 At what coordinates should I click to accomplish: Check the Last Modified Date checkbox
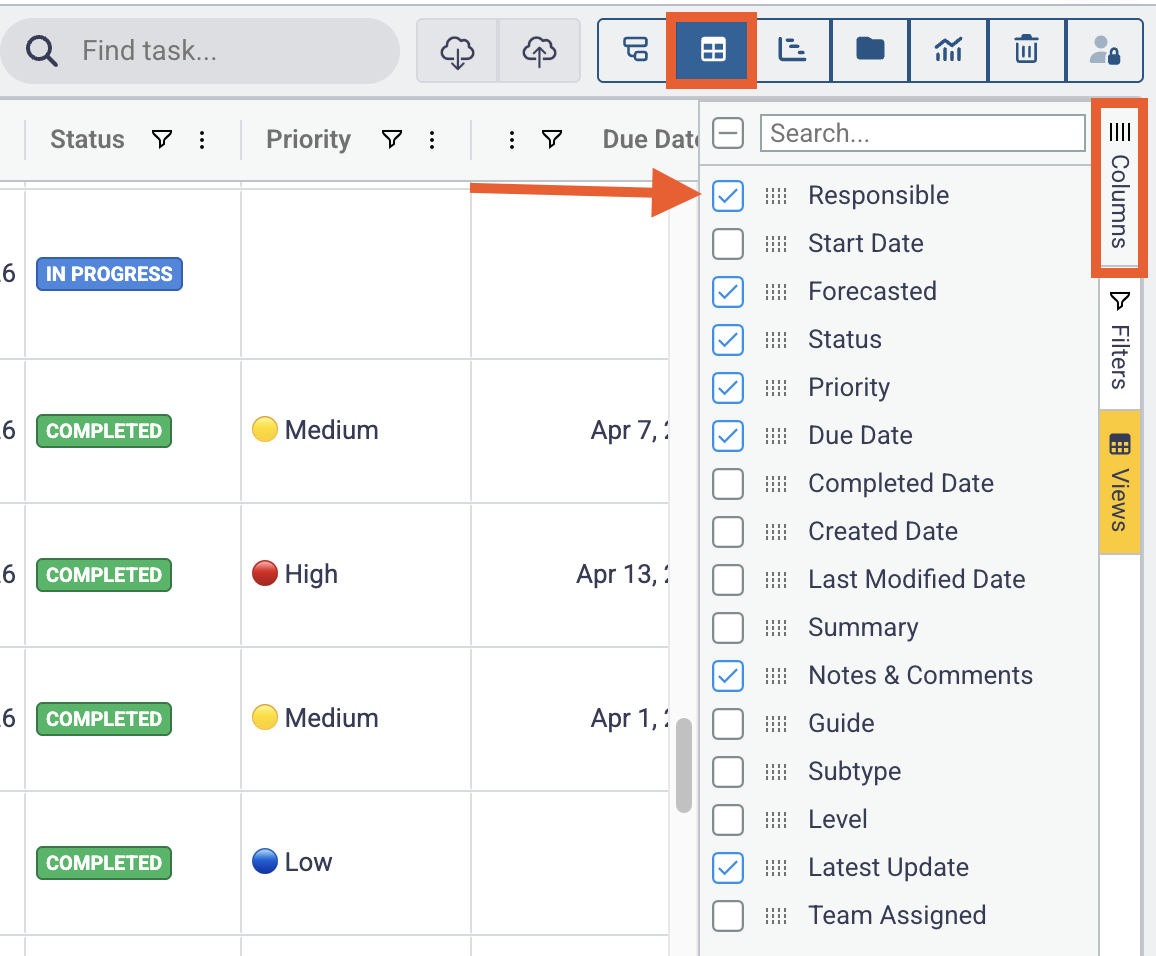pos(728,580)
